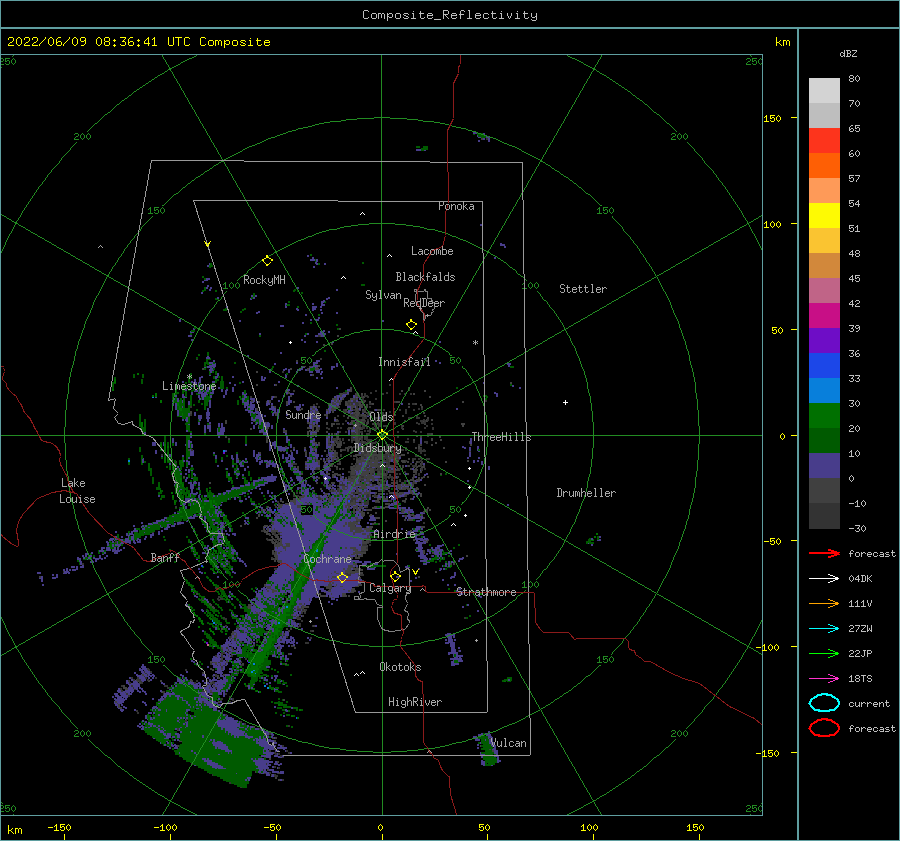The width and height of the screenshot is (900, 841).
Task: Click the Stettler city label
Action: coord(583,289)
